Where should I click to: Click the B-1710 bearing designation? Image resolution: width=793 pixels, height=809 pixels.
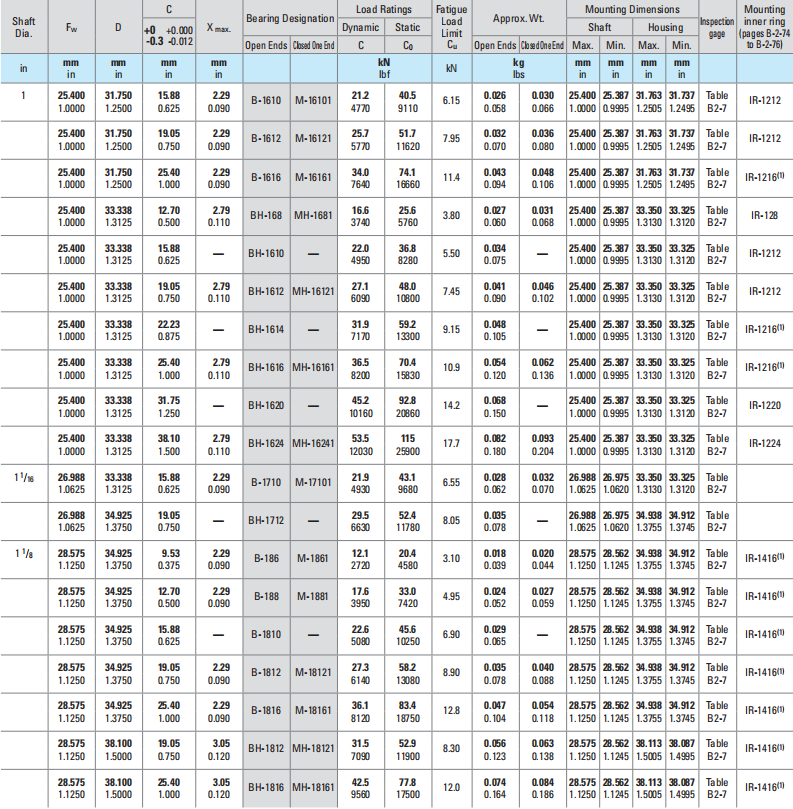[x=265, y=481]
